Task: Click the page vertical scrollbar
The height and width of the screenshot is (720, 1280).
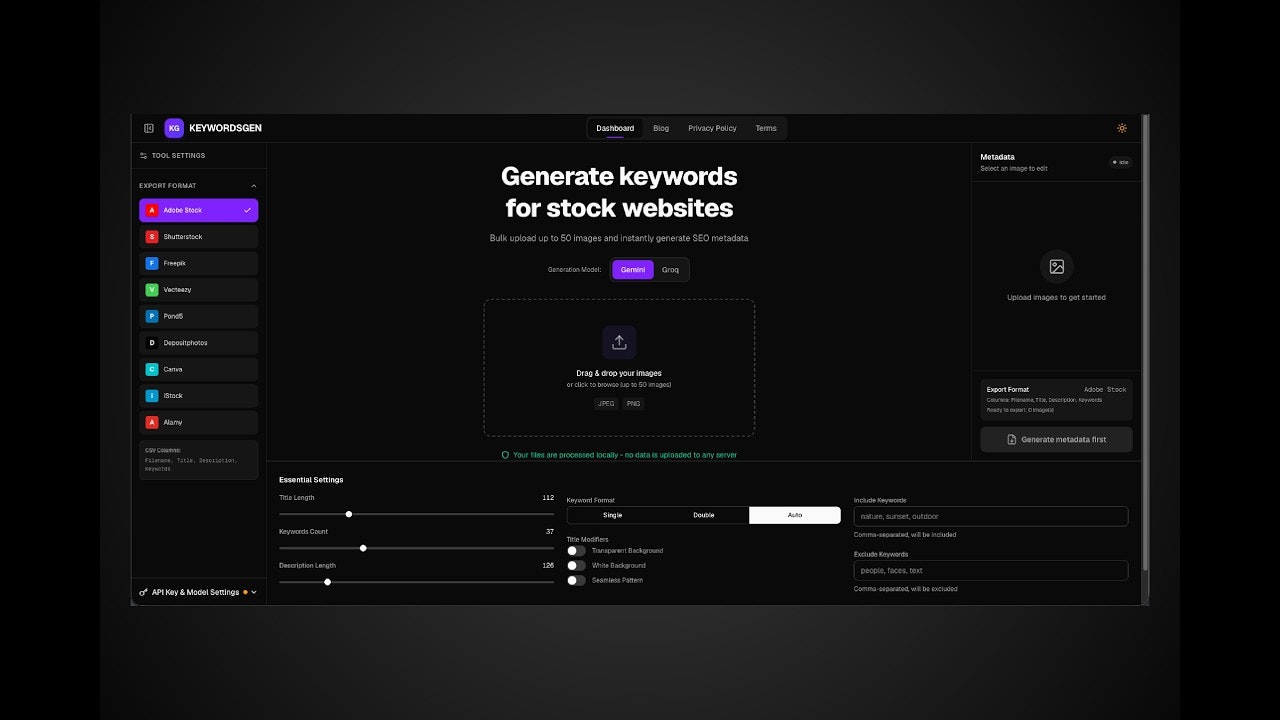Action: [1145, 343]
